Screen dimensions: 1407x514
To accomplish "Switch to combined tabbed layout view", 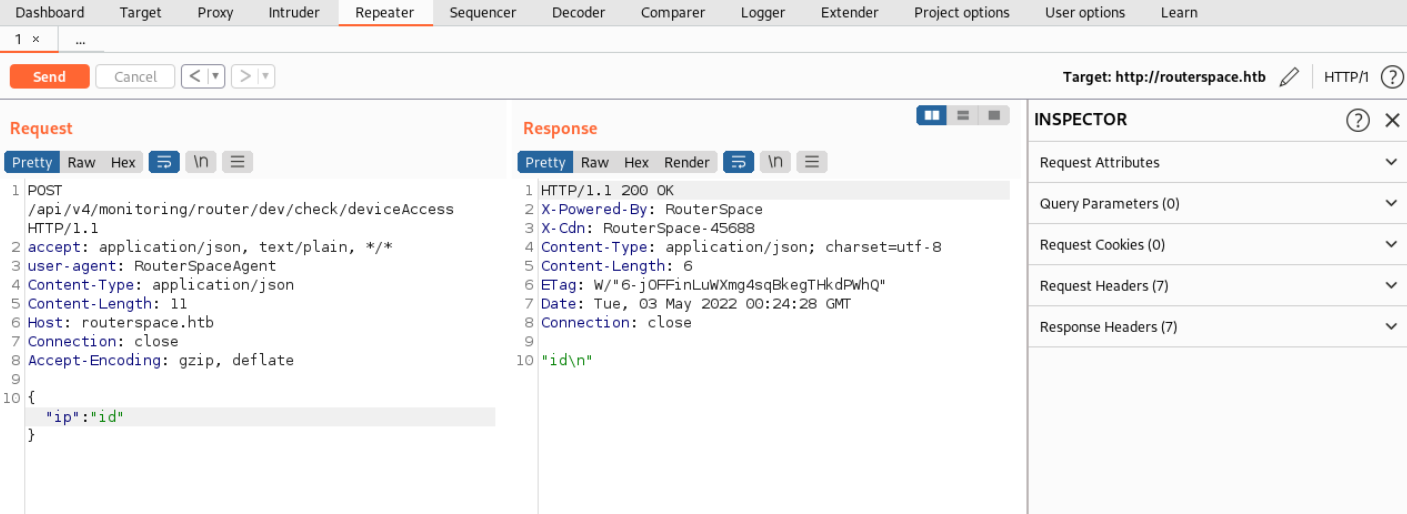I will point(994,115).
